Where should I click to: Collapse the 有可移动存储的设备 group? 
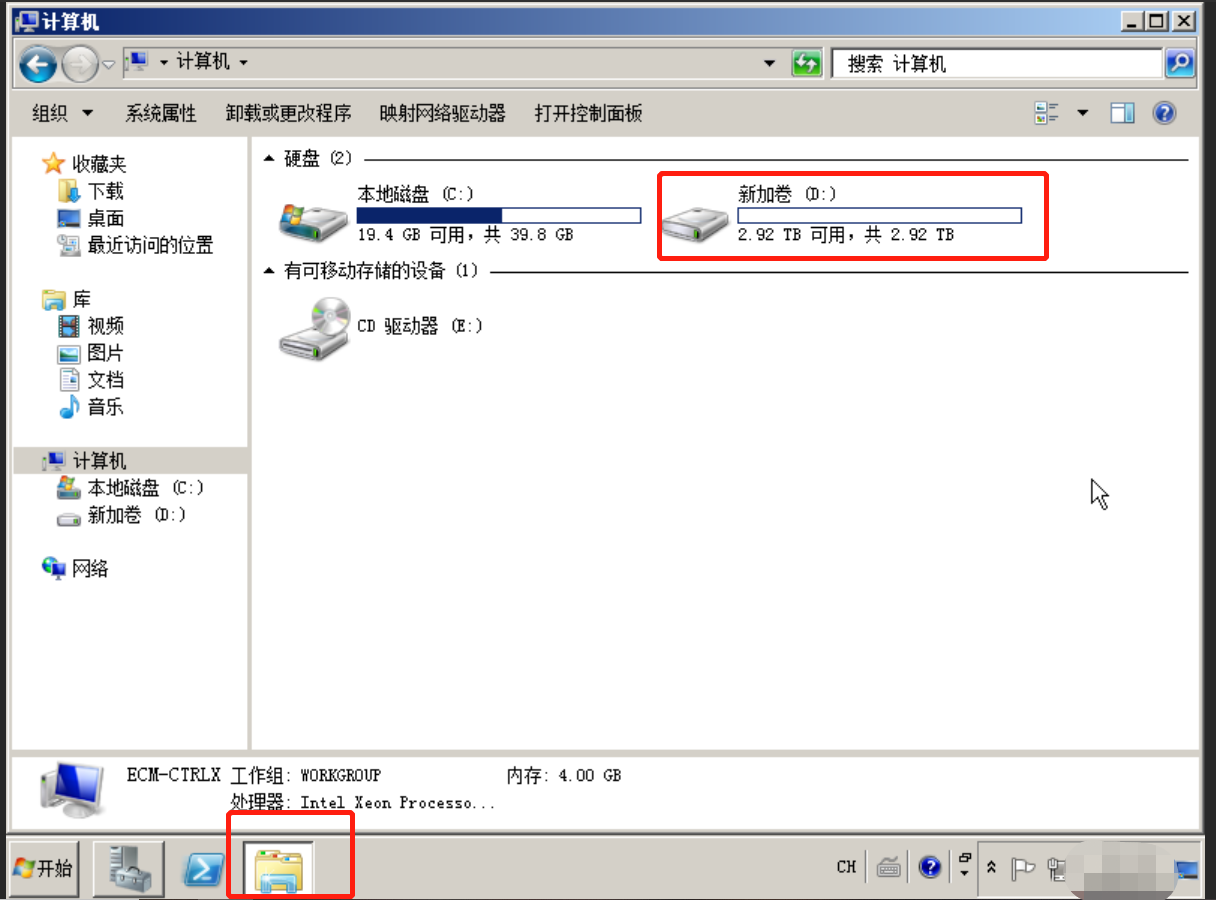pyautogui.click(x=269, y=270)
